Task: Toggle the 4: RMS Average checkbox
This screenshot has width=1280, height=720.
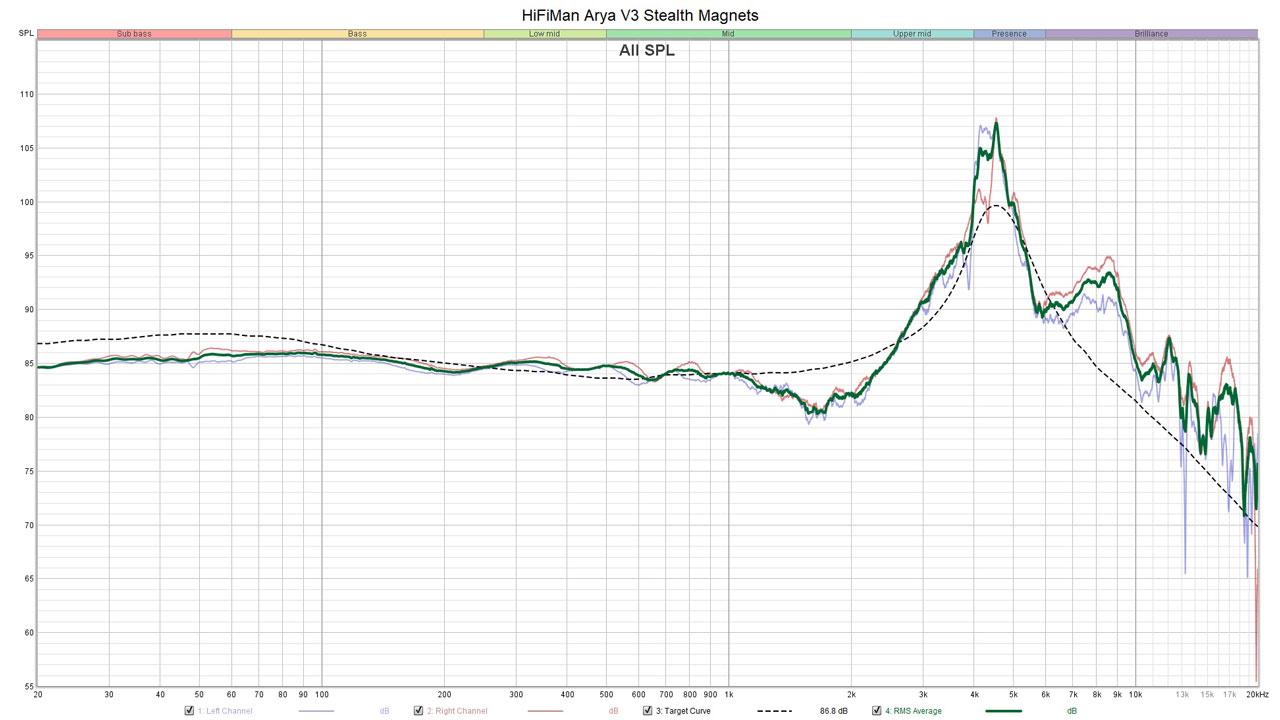Action: click(x=876, y=711)
